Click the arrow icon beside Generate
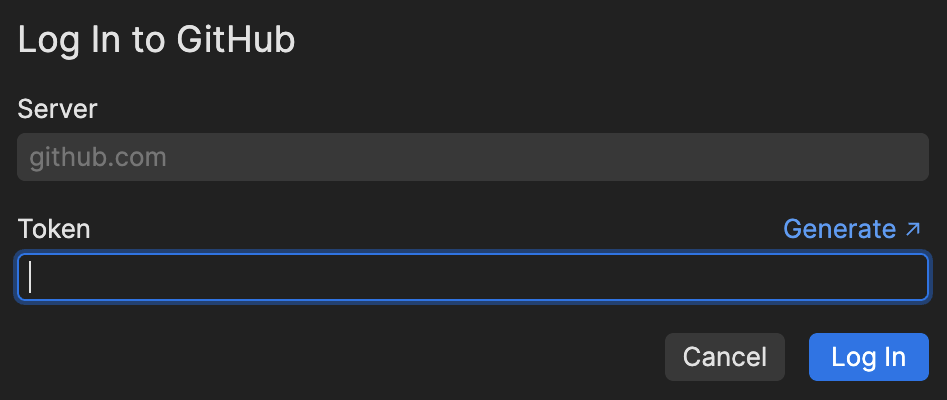Screen dimensions: 947x400 912,229
